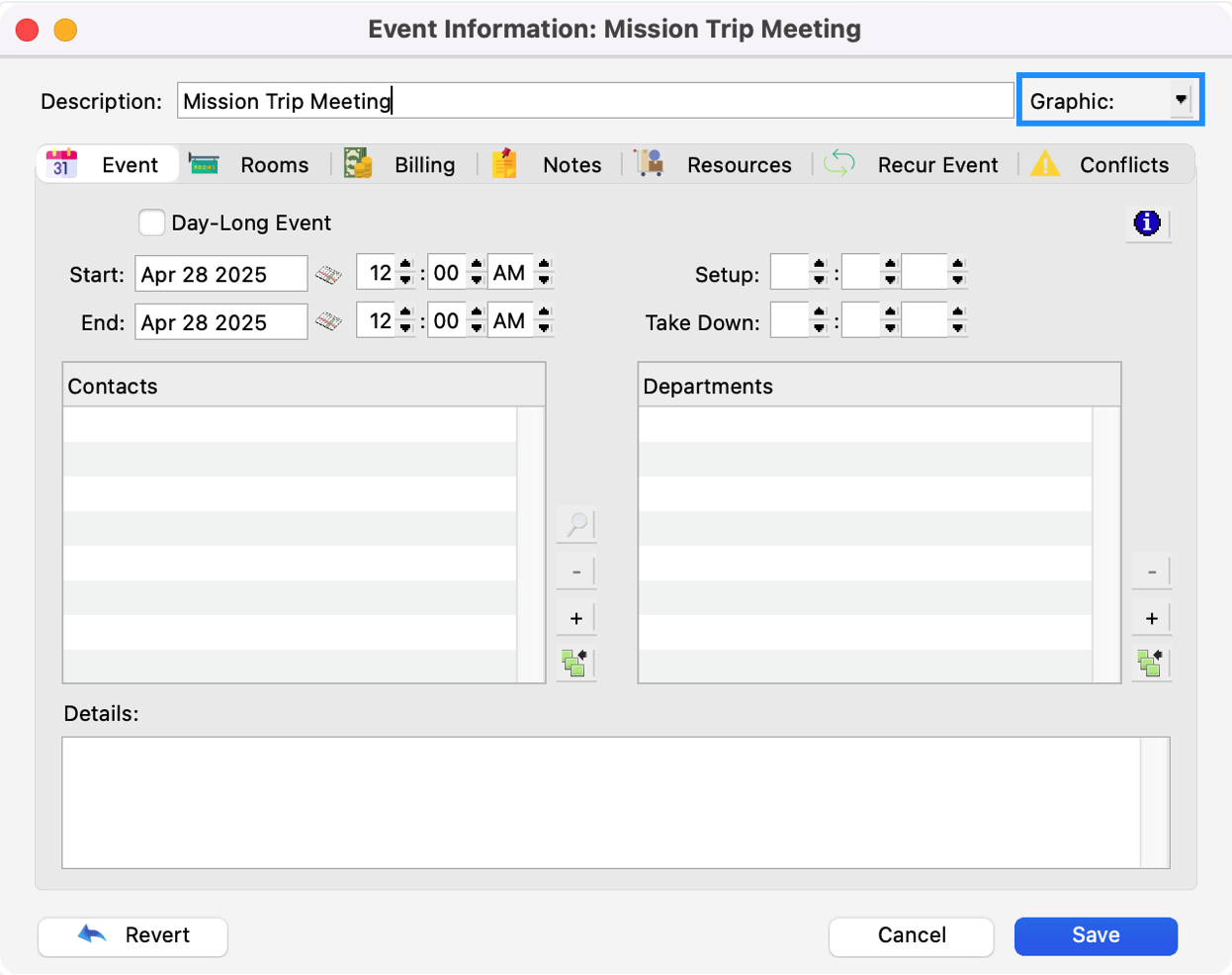Go to the Conflicts tab
Screen dimensions: 1232x975
coord(1100,164)
